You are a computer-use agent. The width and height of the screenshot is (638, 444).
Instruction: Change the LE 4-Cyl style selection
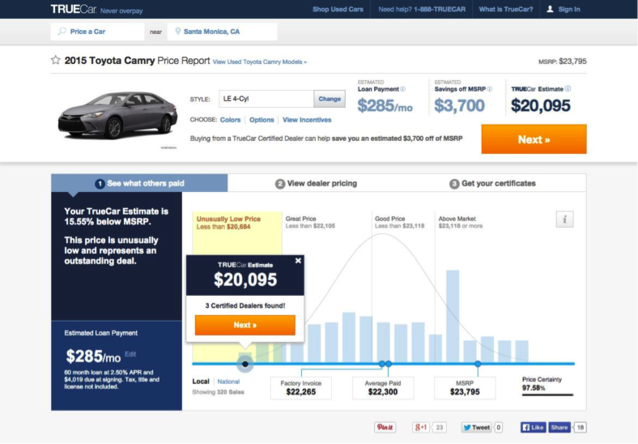click(x=329, y=99)
